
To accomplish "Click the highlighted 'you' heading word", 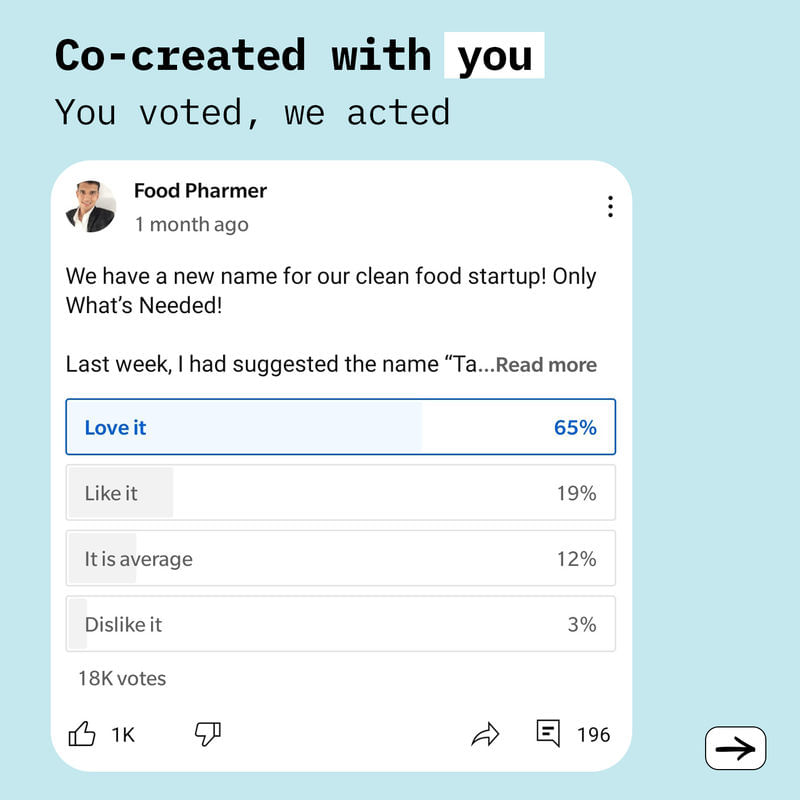I will click(x=494, y=56).
